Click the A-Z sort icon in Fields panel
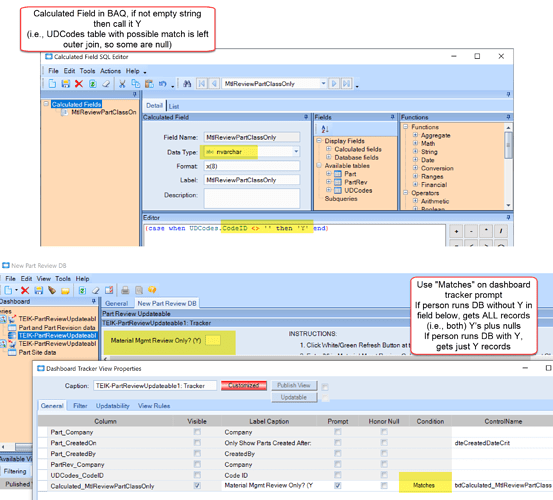The image size is (553, 500). point(325,129)
